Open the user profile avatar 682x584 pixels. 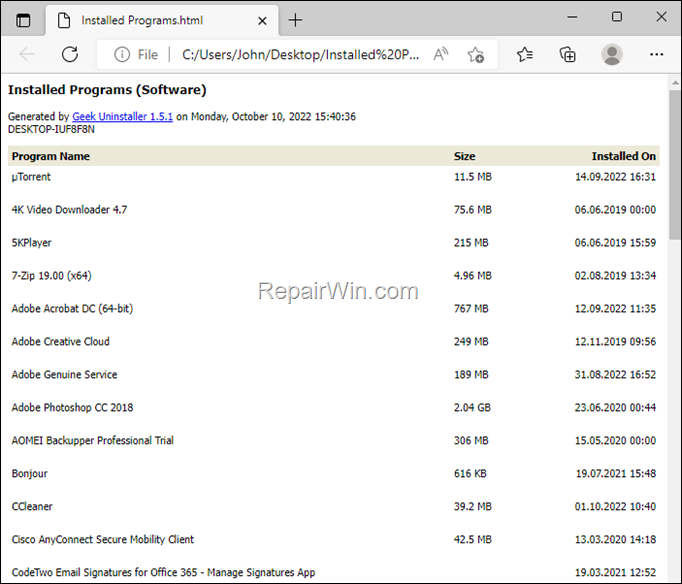[612, 55]
